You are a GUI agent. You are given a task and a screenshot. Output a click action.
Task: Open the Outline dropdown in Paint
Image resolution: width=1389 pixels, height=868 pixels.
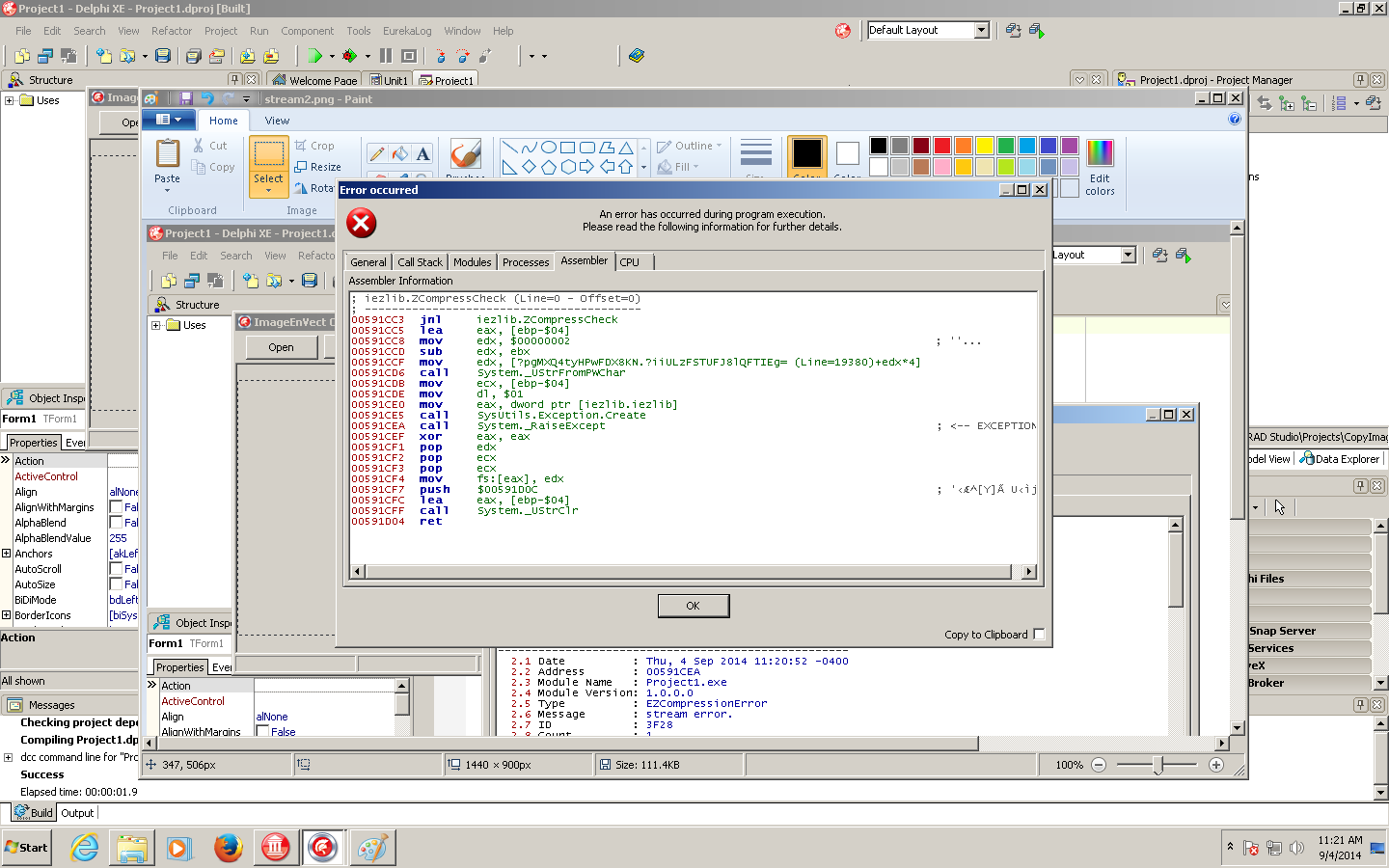point(690,146)
